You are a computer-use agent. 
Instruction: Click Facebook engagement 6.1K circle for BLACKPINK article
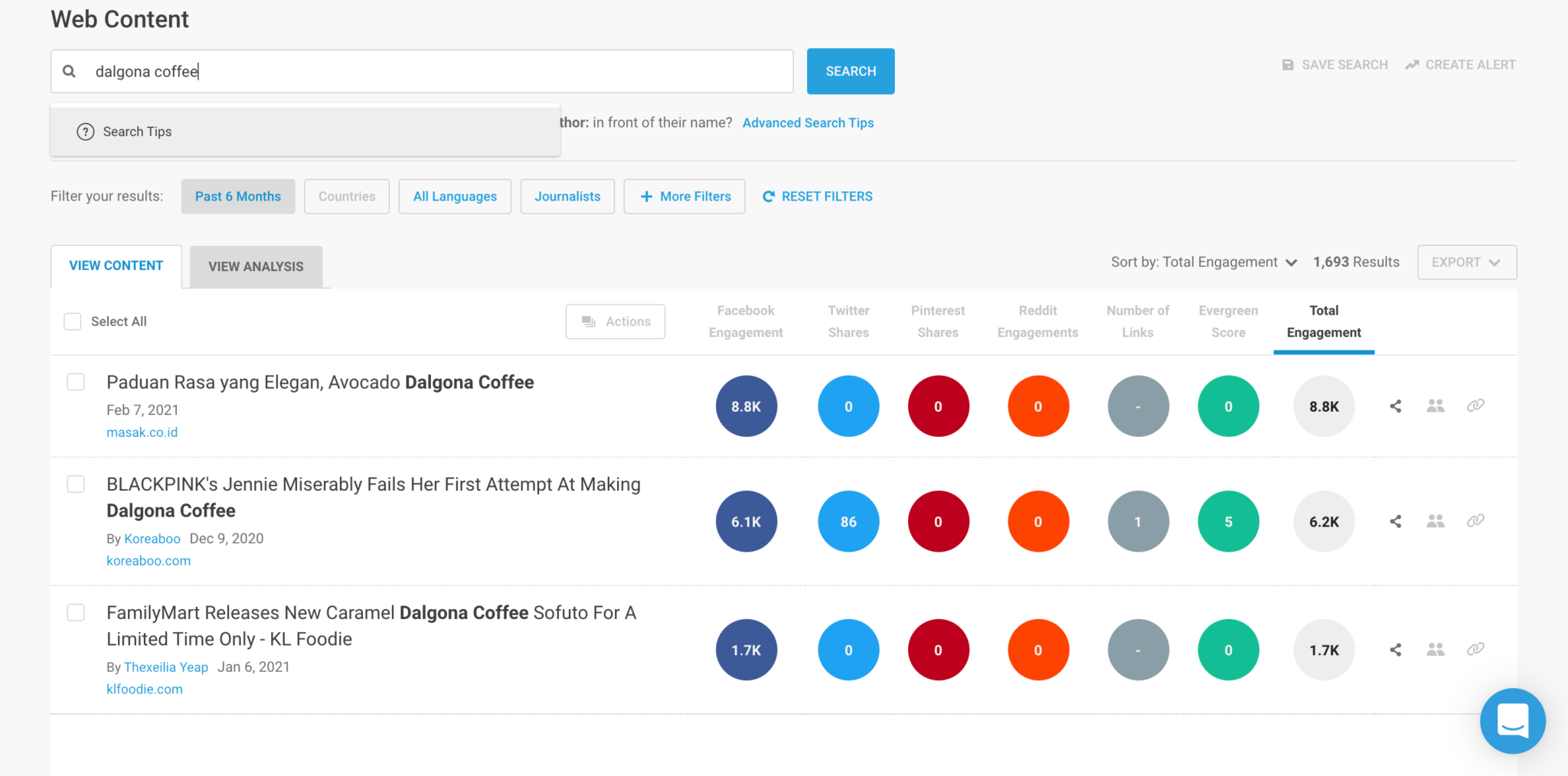click(746, 521)
